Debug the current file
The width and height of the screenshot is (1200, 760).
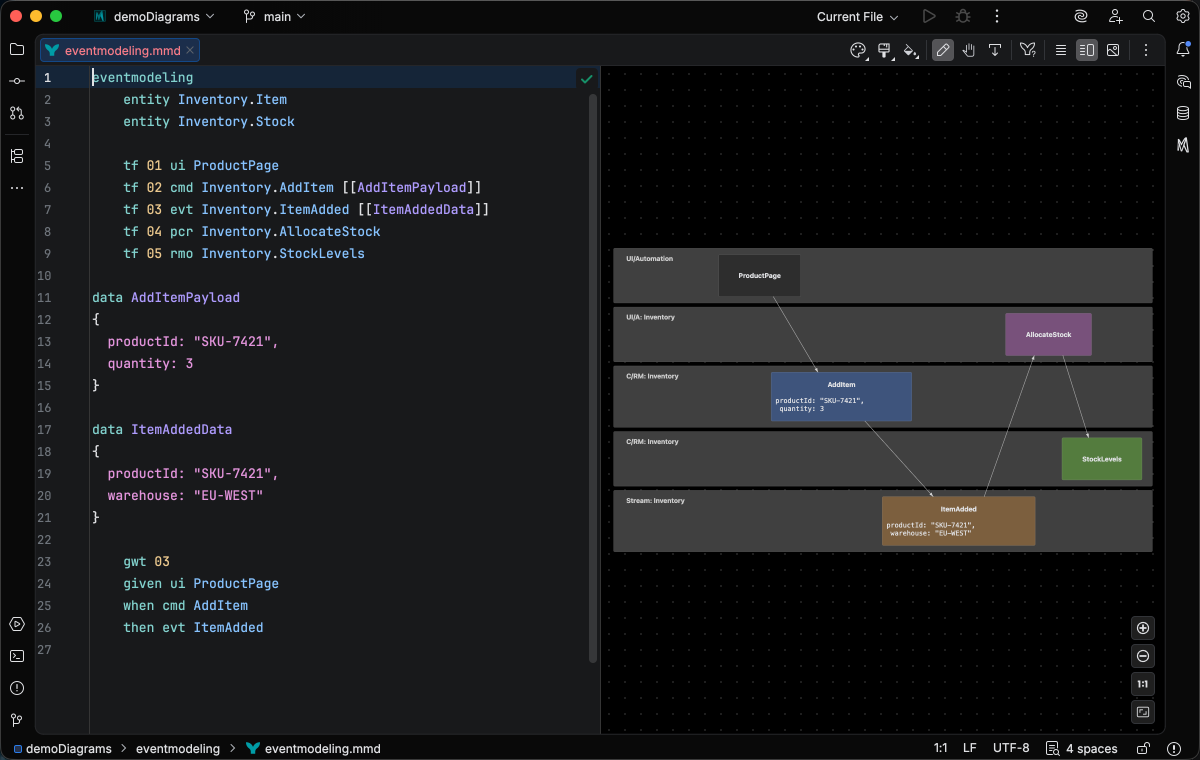point(963,16)
